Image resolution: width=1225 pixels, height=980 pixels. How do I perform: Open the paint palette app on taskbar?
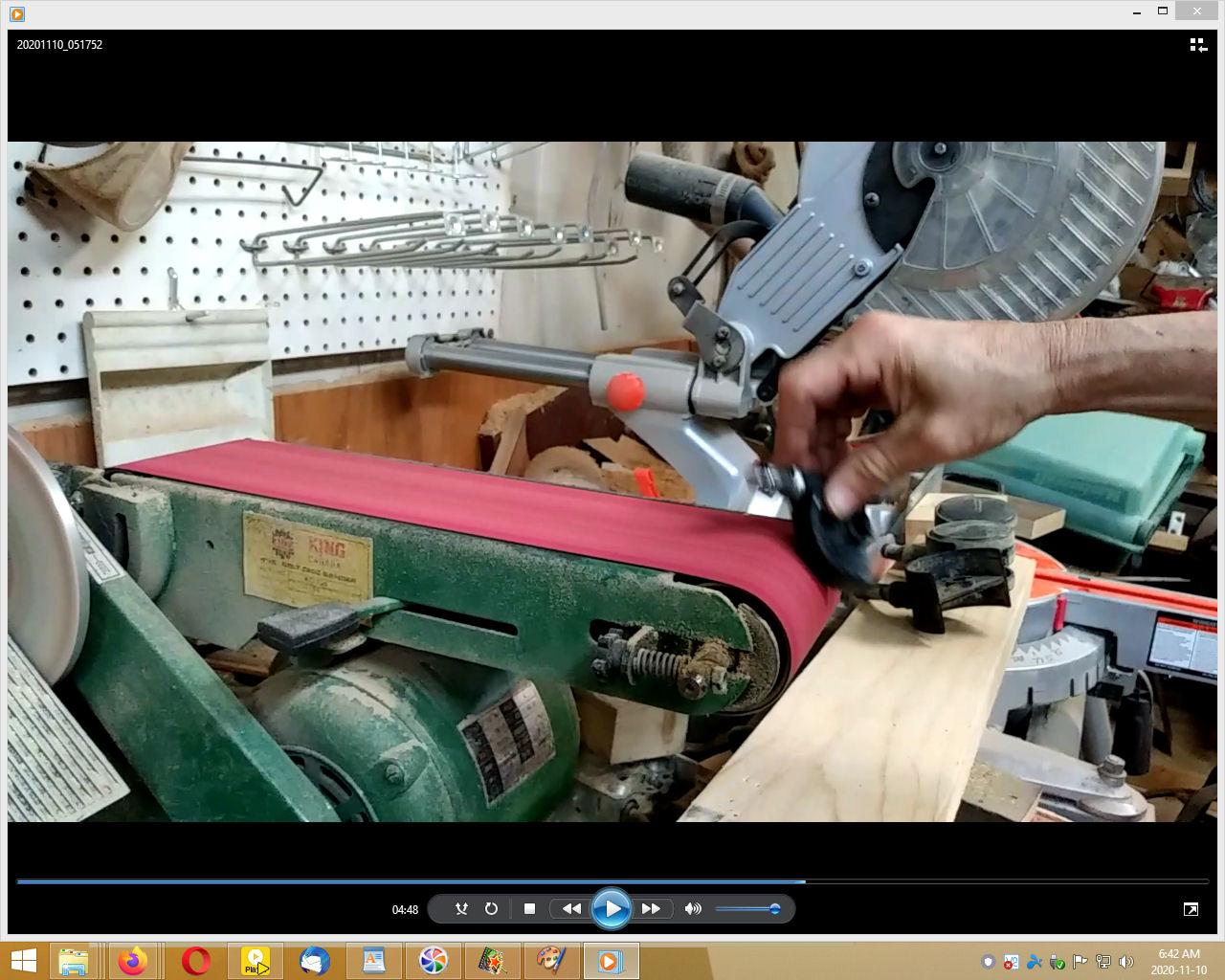click(551, 960)
